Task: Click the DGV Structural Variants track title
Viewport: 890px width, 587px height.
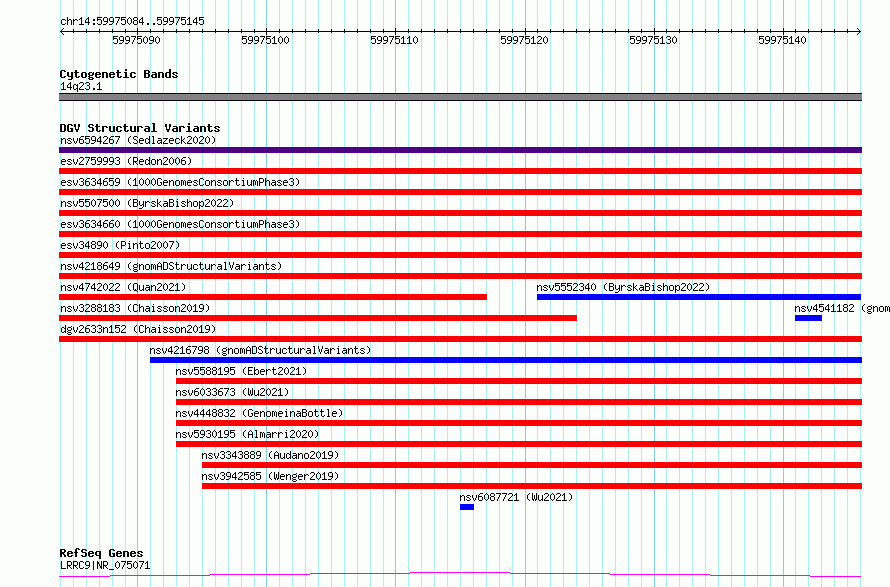Action: pyautogui.click(x=140, y=128)
